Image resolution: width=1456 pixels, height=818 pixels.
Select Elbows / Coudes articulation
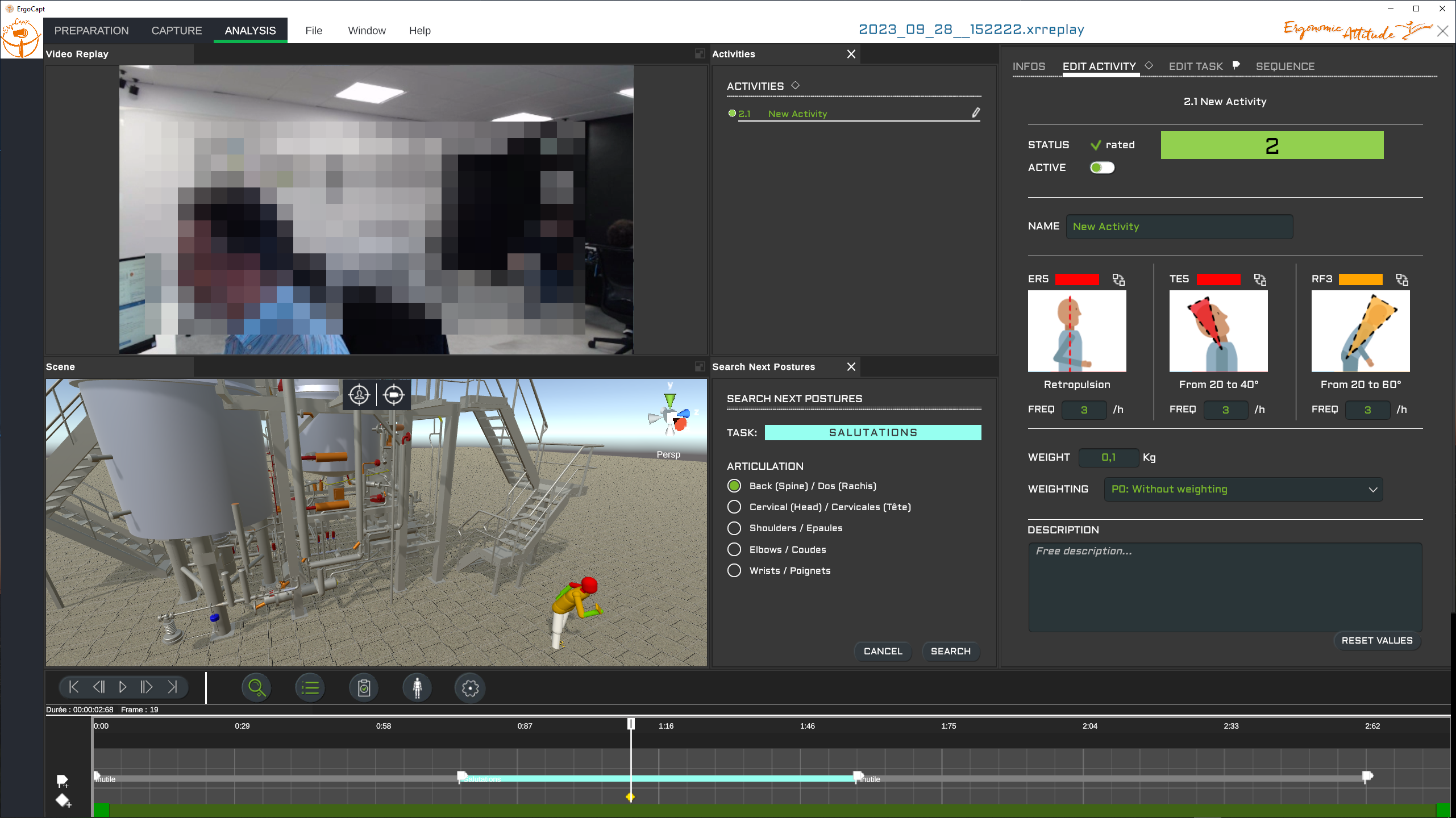point(734,550)
